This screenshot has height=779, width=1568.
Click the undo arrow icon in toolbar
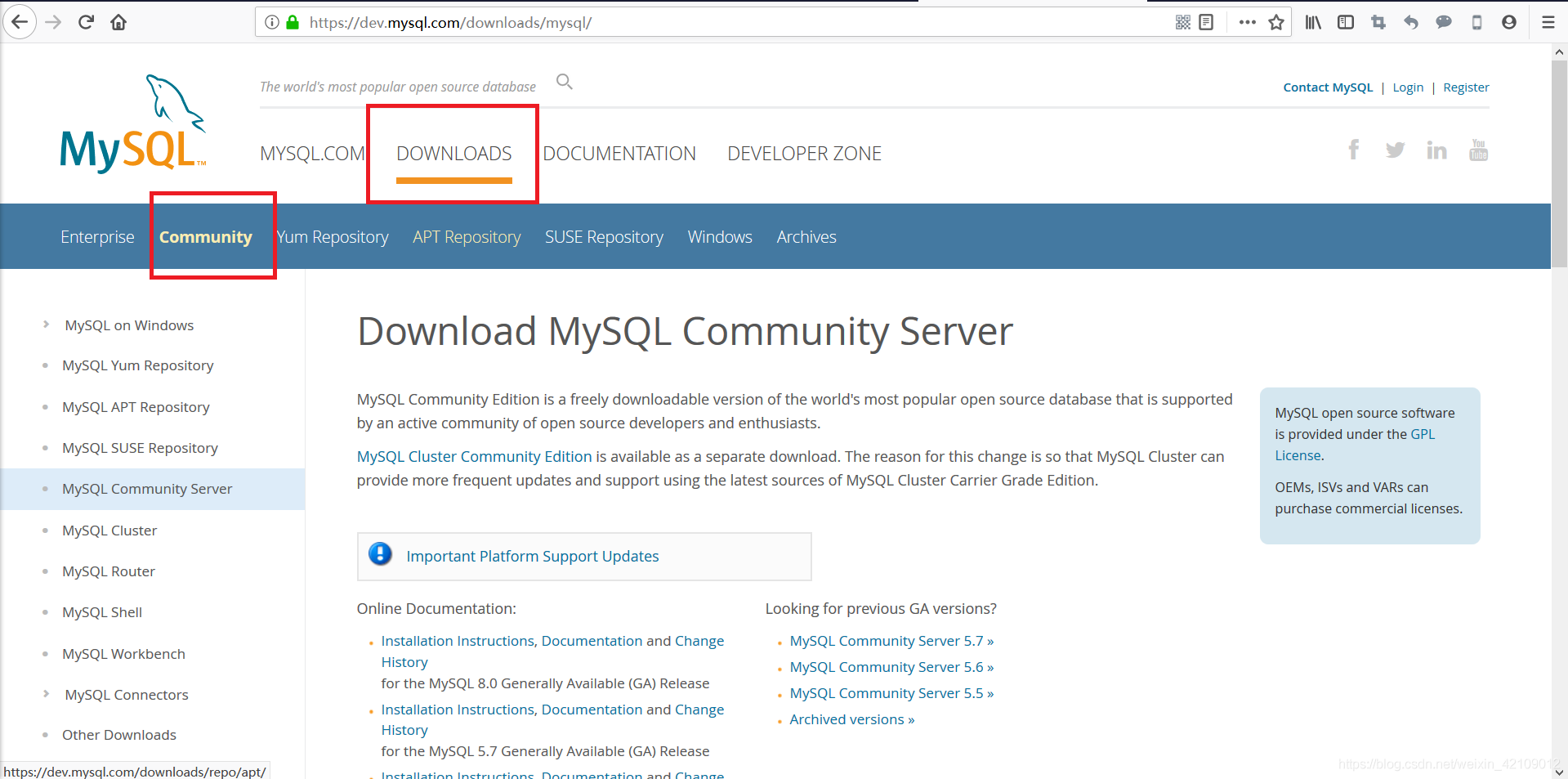click(x=1411, y=22)
